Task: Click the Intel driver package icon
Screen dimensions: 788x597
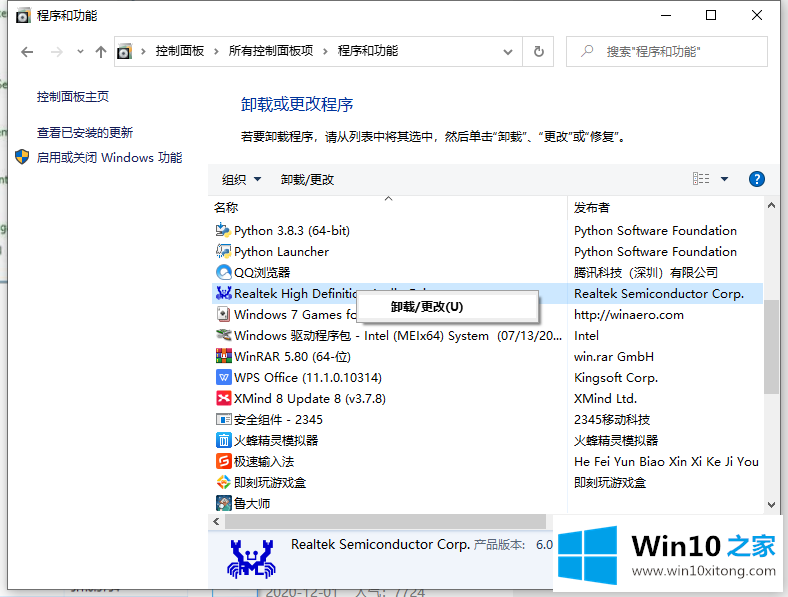Action: point(223,335)
